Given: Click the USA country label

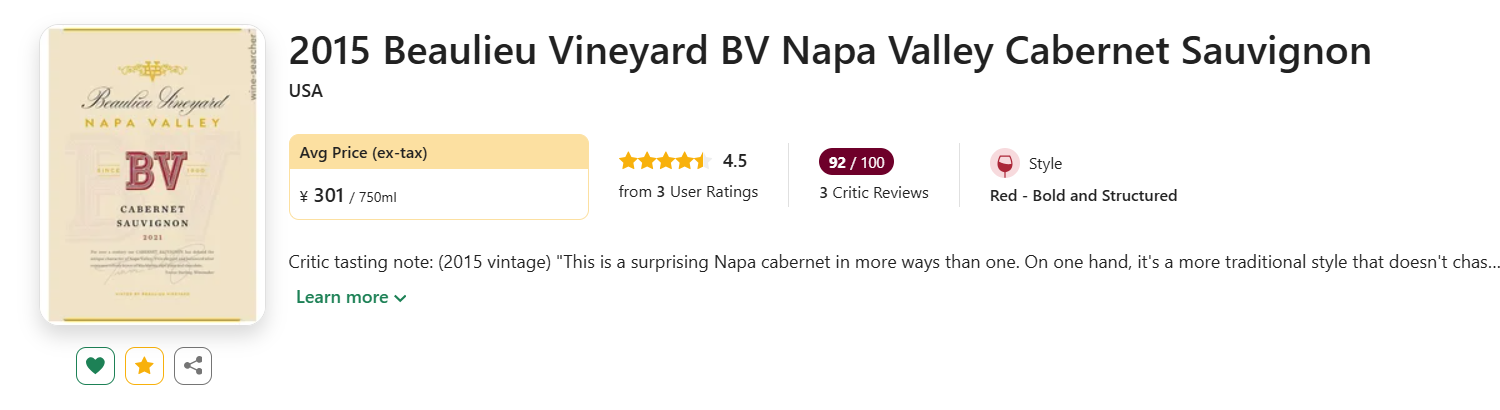Looking at the screenshot, I should point(306,91).
